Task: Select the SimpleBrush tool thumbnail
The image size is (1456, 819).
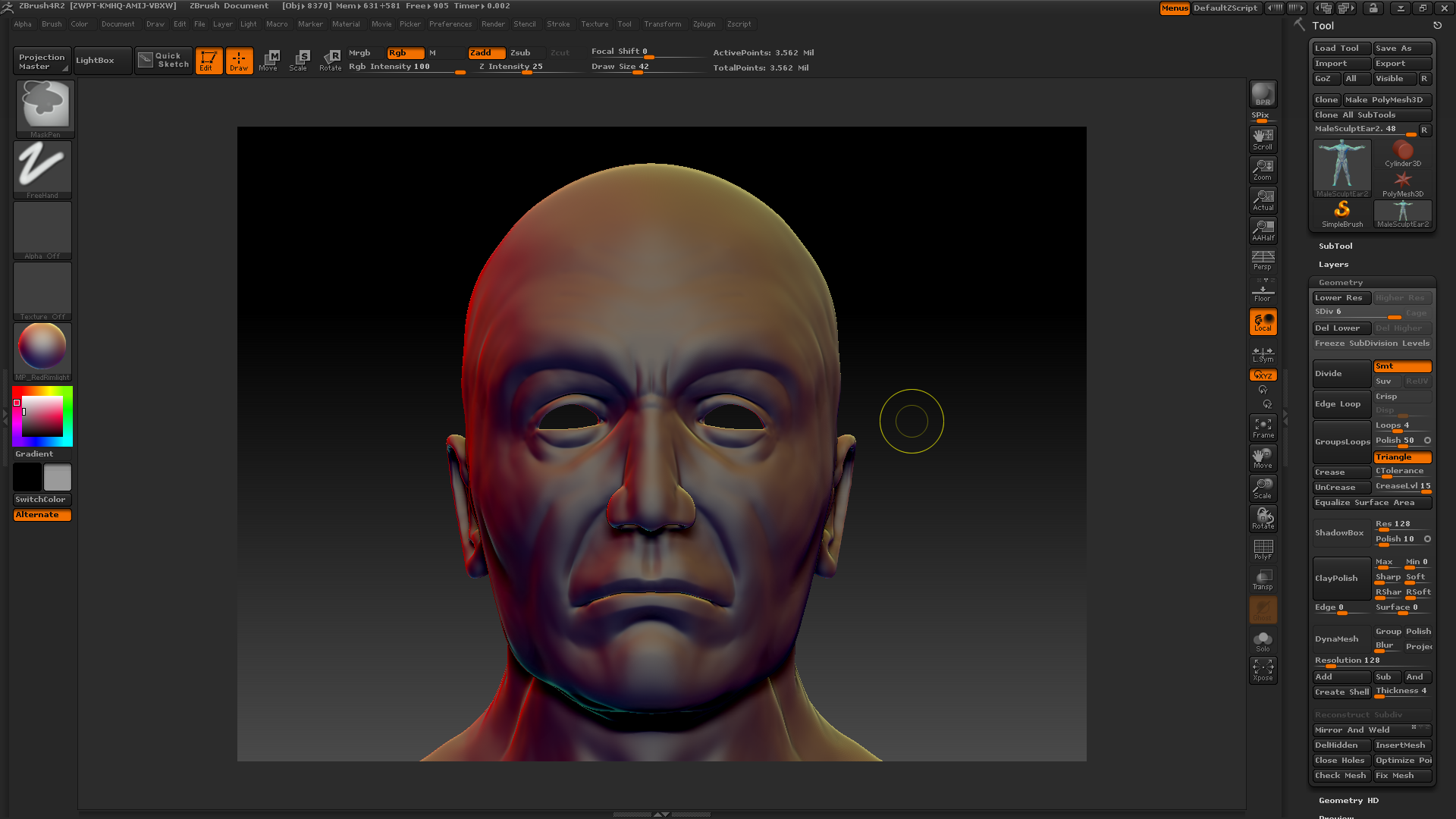Action: click(x=1342, y=215)
